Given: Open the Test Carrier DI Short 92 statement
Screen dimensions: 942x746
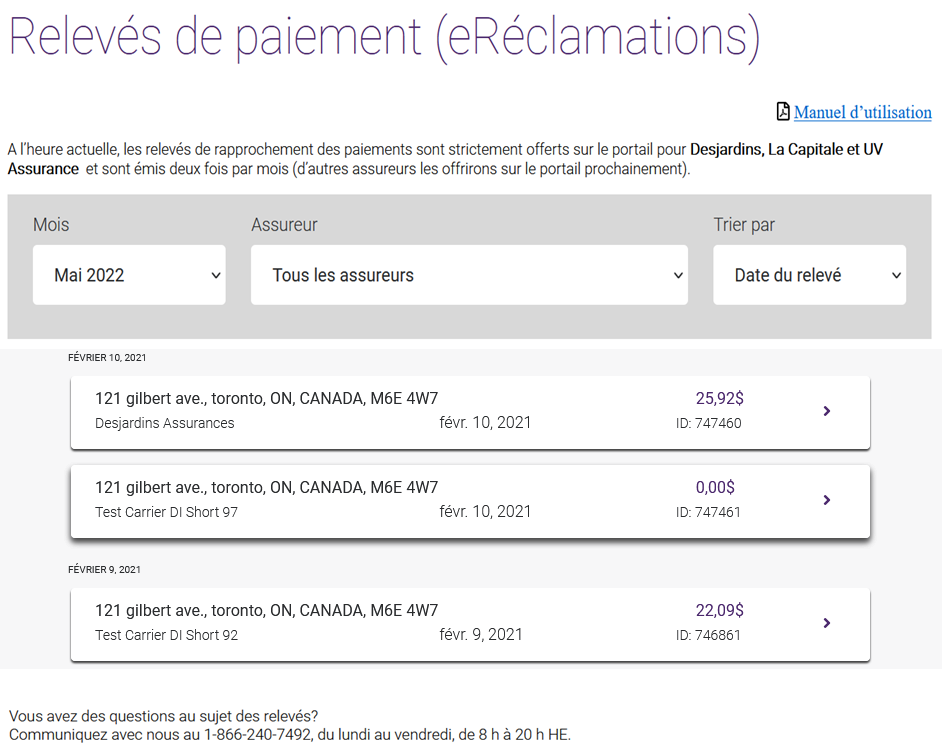Looking at the screenshot, I should pyautogui.click(x=470, y=625).
